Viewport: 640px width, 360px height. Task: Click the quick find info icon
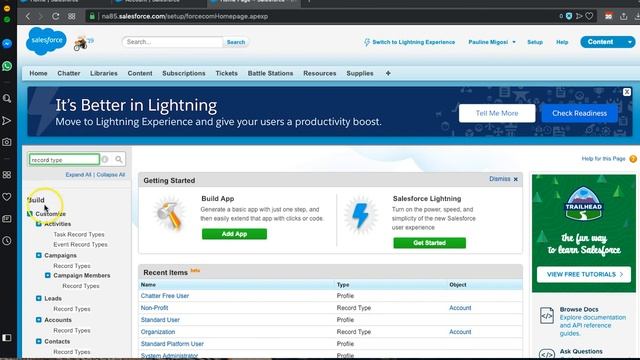[105, 160]
